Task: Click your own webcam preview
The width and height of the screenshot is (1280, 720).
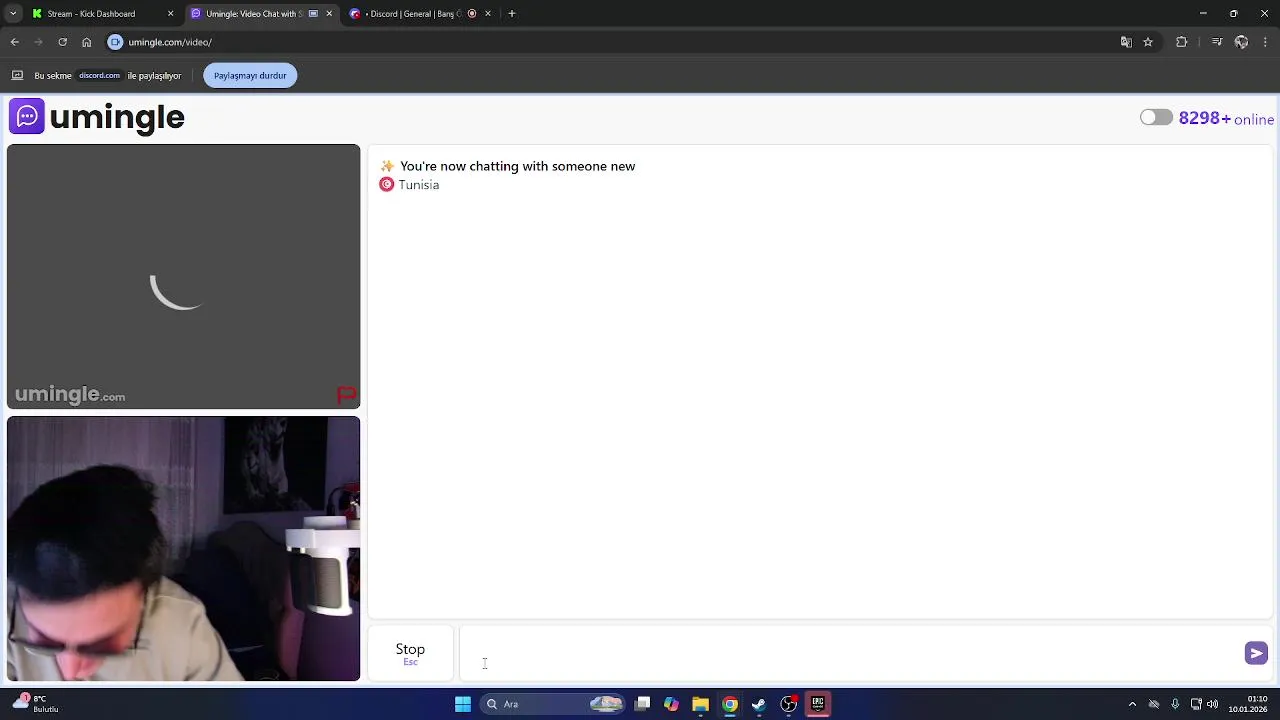Action: click(x=183, y=549)
